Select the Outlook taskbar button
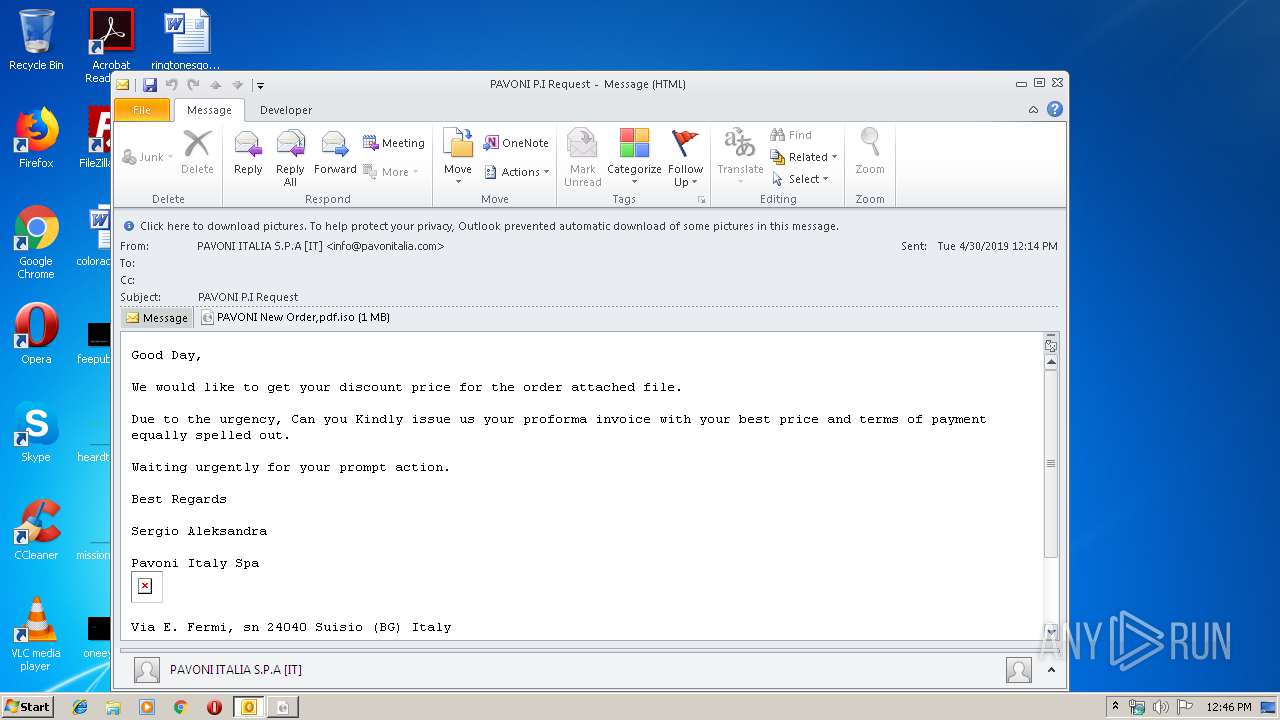 coord(249,707)
